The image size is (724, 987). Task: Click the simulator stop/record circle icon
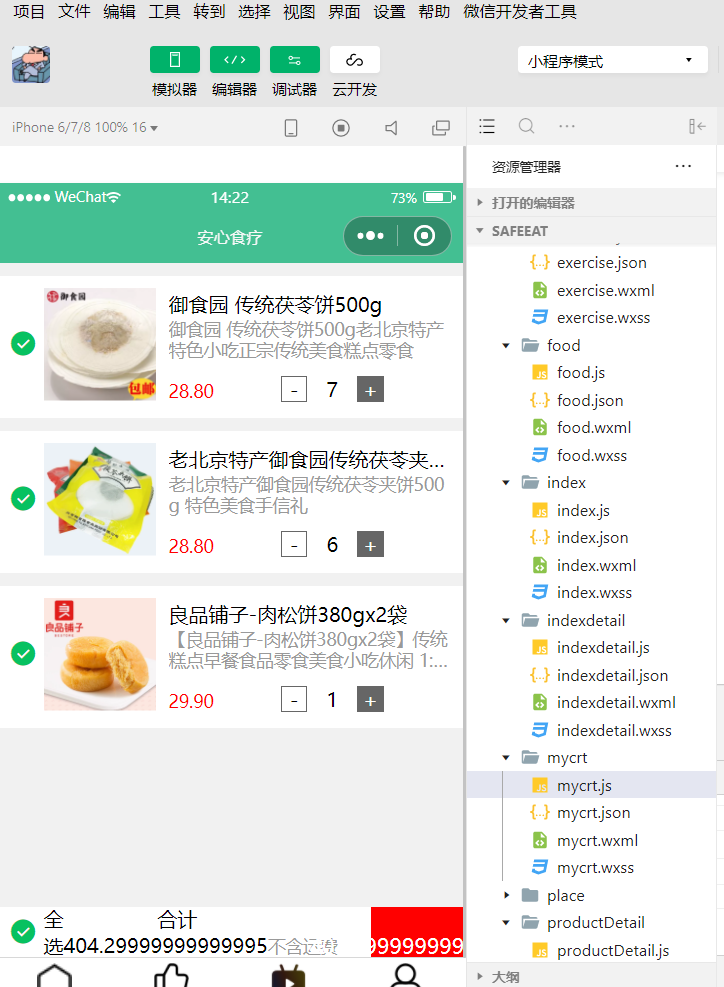click(341, 128)
